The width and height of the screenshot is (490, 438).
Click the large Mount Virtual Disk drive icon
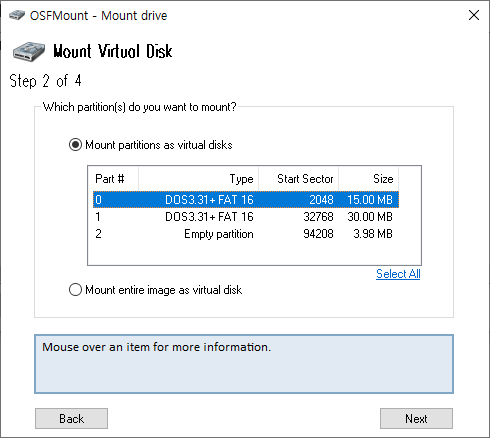tap(29, 51)
